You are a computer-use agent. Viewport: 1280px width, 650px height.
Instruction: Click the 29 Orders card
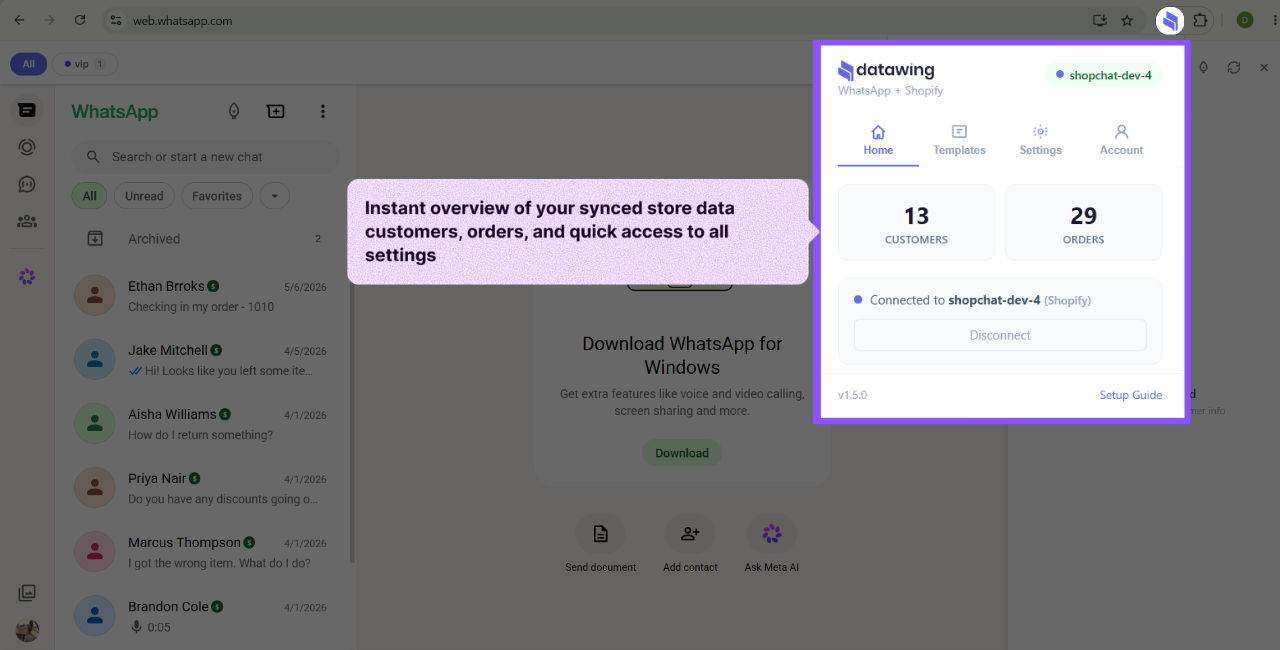tap(1083, 223)
